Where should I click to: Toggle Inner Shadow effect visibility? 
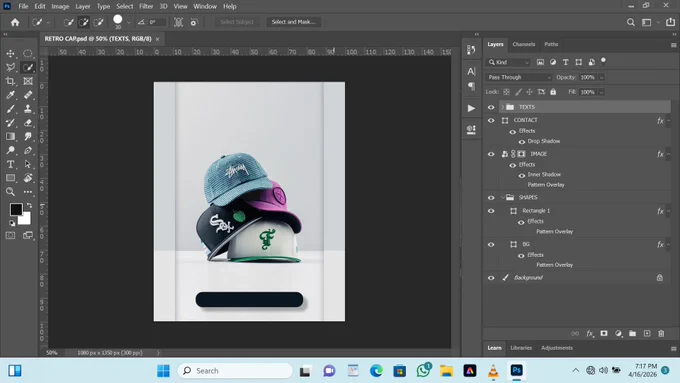[522, 175]
